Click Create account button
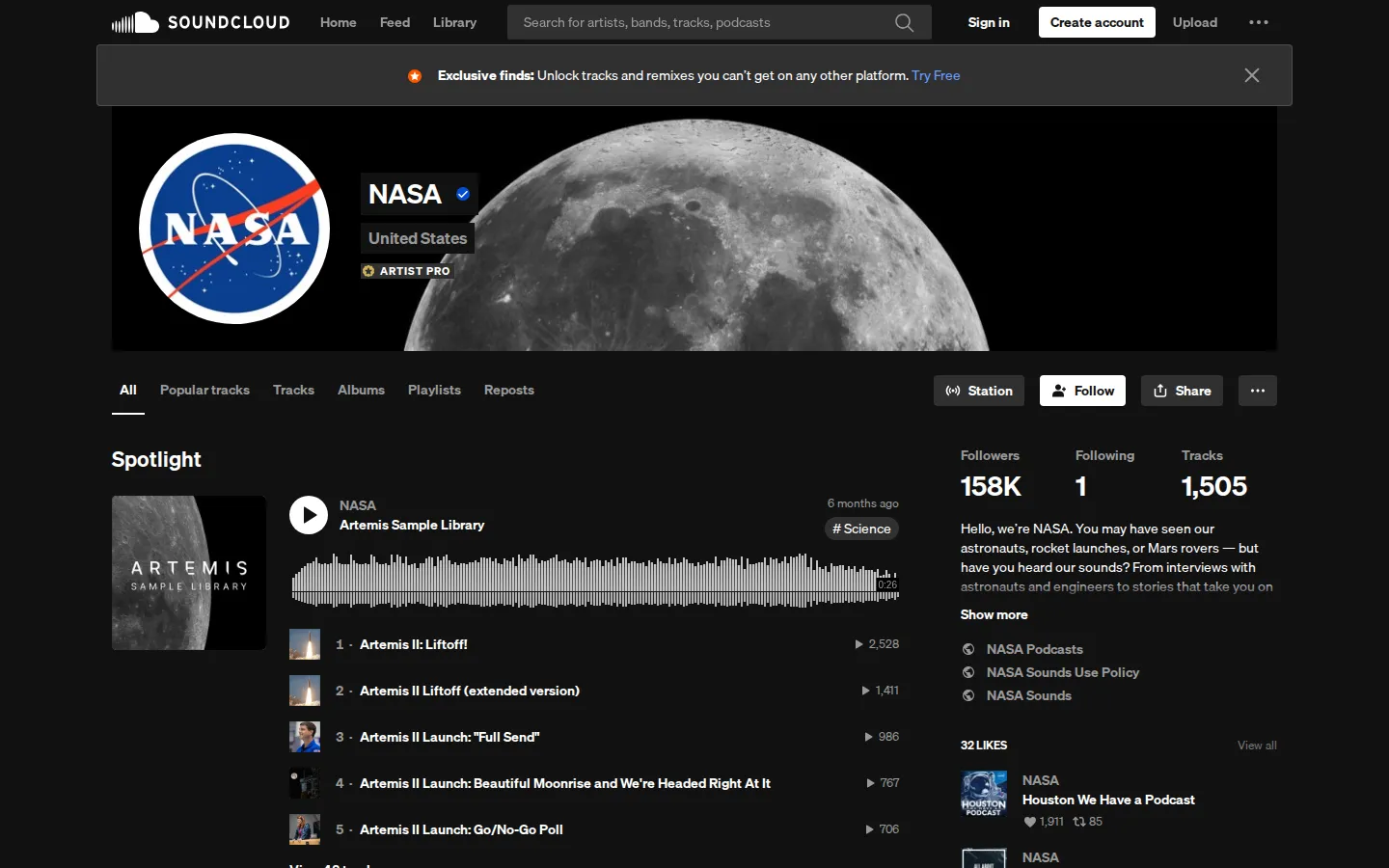This screenshot has width=1389, height=868. (x=1097, y=22)
